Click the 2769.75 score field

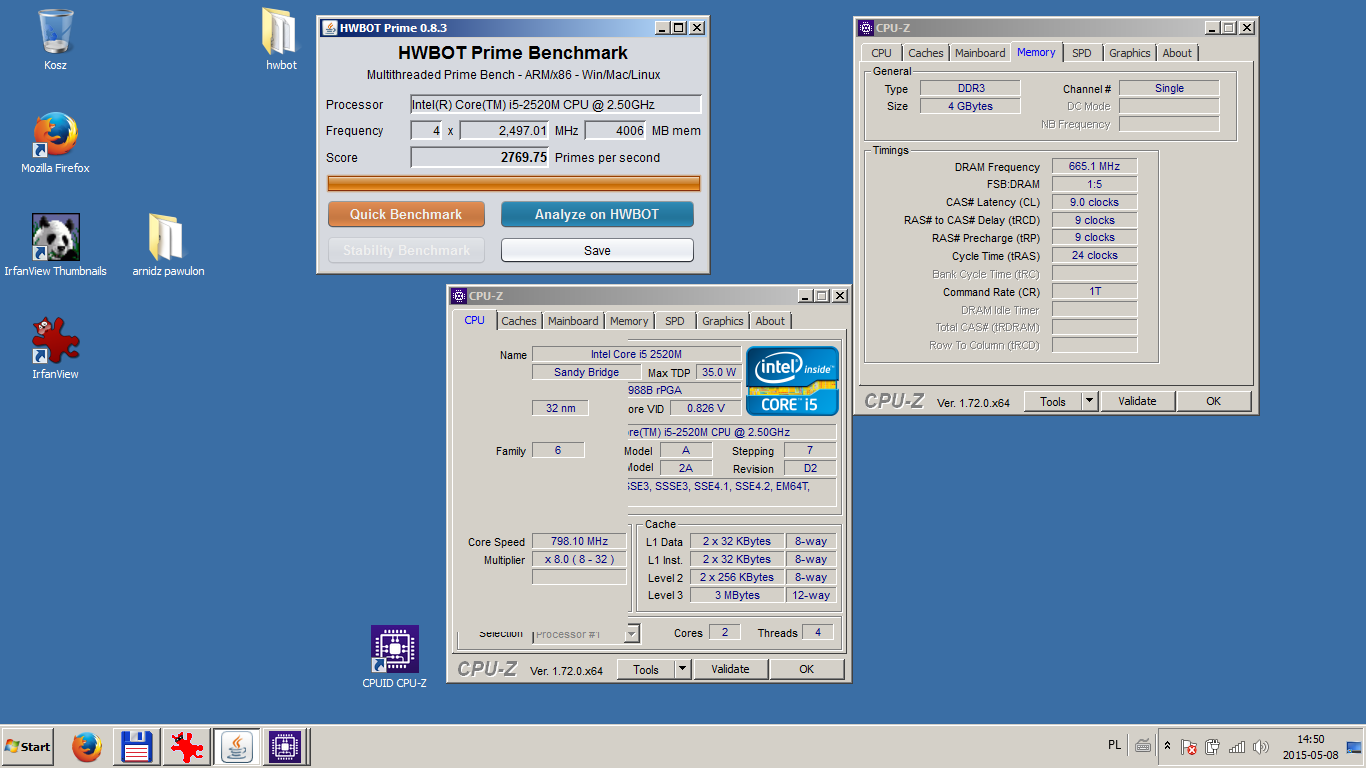click(x=480, y=157)
